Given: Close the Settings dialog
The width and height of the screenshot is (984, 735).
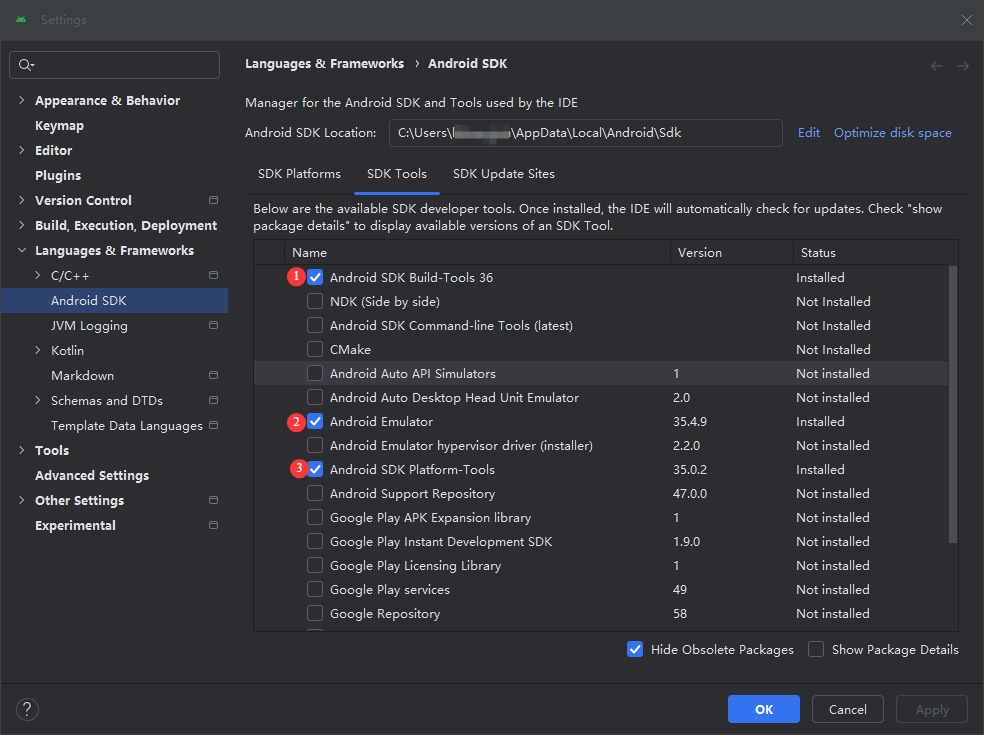Looking at the screenshot, I should coord(966,20).
